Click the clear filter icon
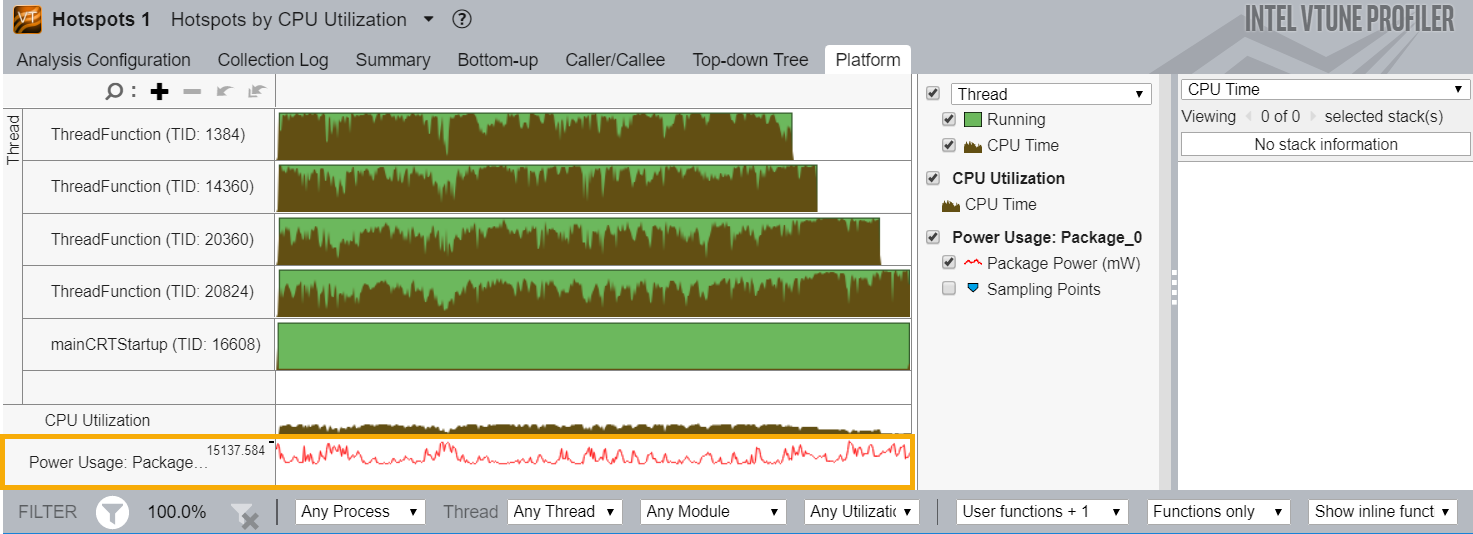Screen dimensions: 1473x534 click(244, 515)
